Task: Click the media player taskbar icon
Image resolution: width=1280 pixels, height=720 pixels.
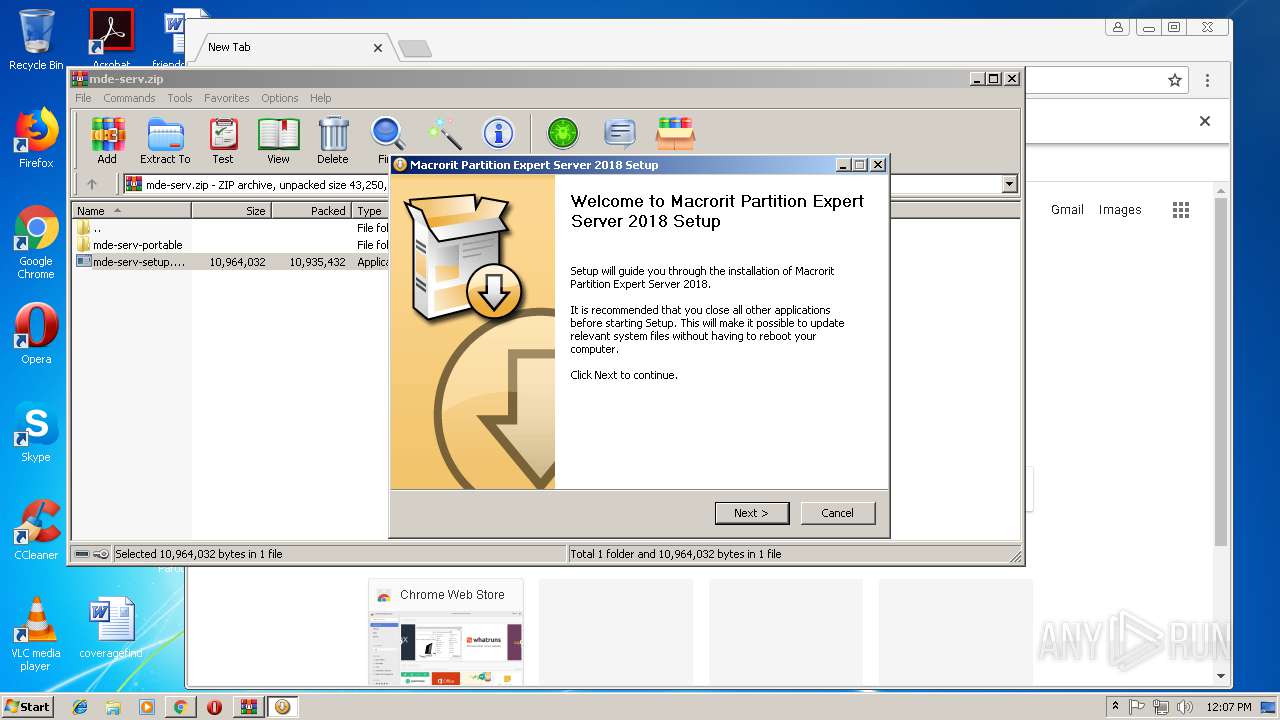Action: (146, 707)
